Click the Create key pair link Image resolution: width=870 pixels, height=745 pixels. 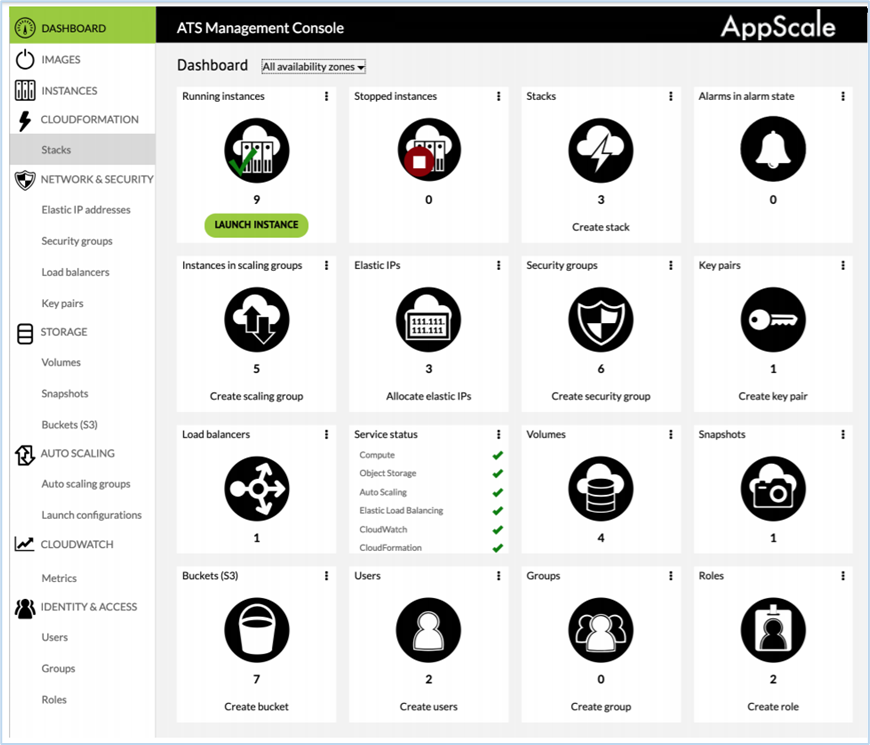pyautogui.click(x=773, y=396)
